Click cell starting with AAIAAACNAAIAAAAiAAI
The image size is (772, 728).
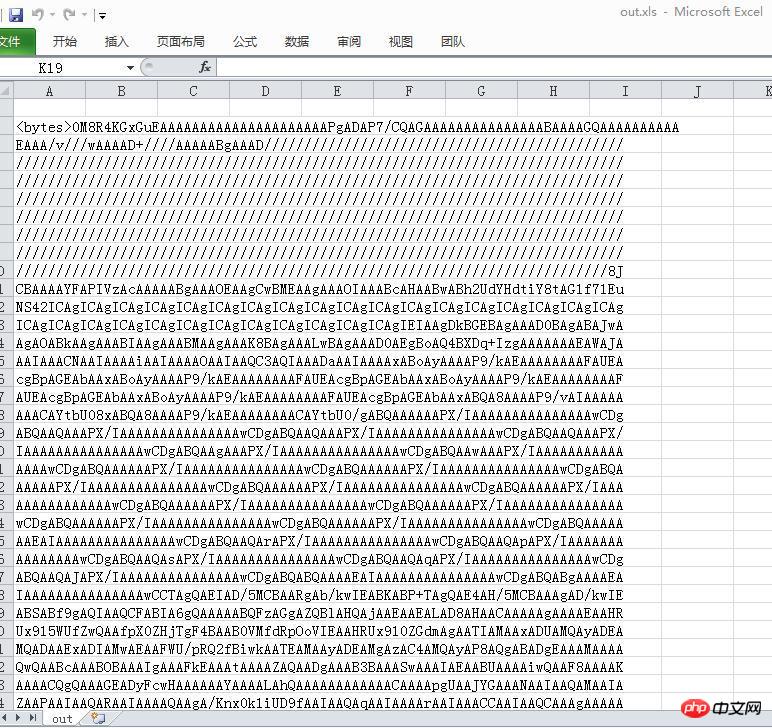pyautogui.click(x=319, y=361)
